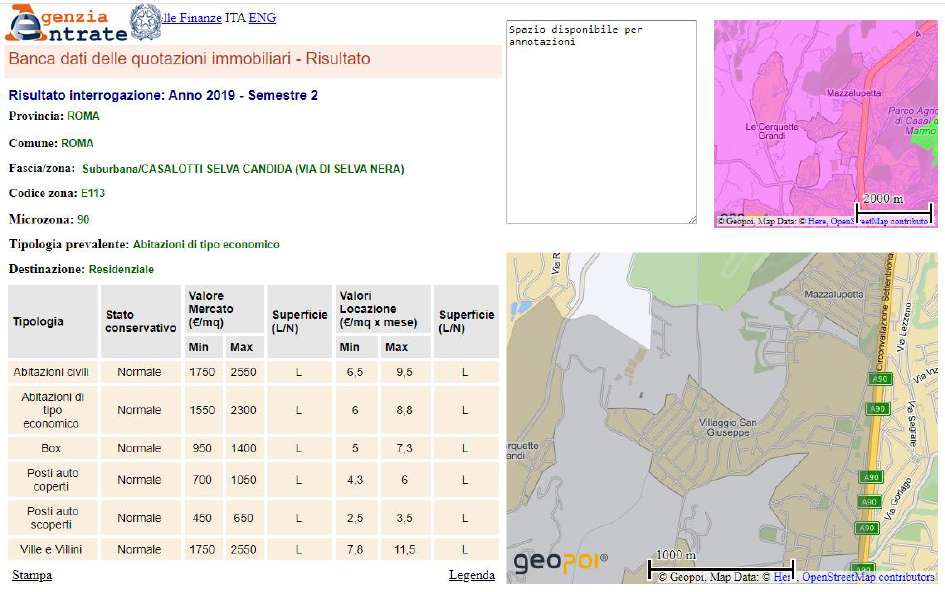The height and width of the screenshot is (592, 945).
Task: Click the 1000 m scale bar
Action: 720,567
